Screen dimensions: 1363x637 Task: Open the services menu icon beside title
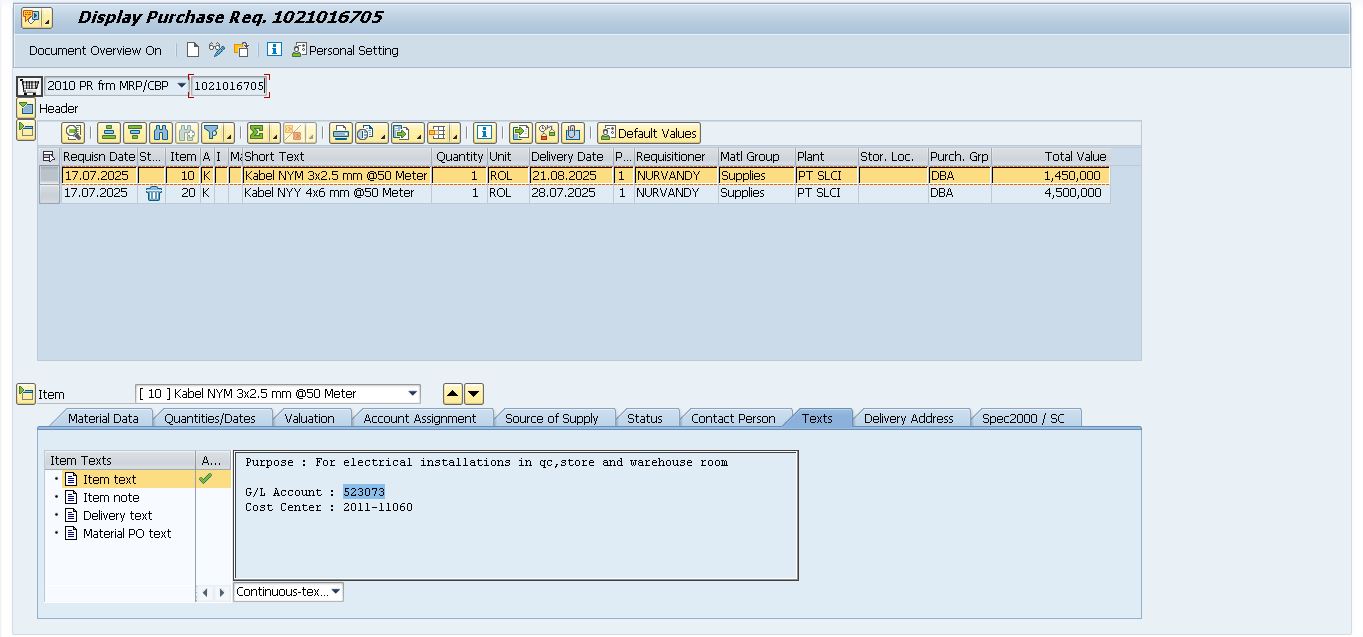(x=37, y=17)
